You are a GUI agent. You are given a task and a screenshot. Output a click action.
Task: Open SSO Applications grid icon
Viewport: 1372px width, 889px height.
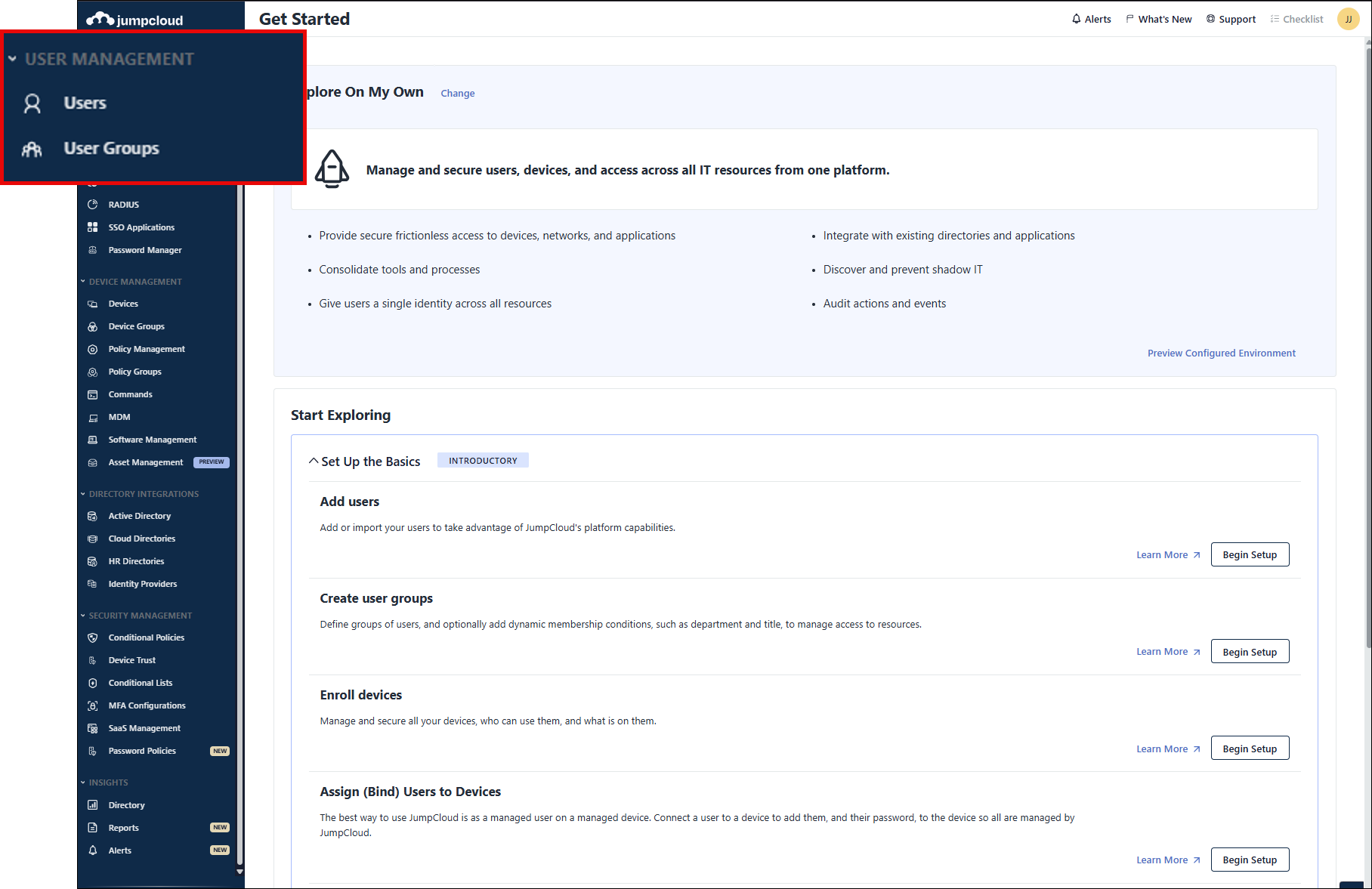93,227
